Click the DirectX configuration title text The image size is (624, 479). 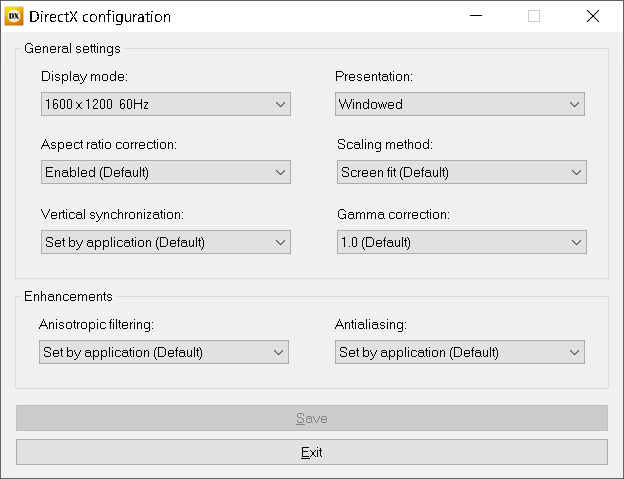[x=100, y=17]
